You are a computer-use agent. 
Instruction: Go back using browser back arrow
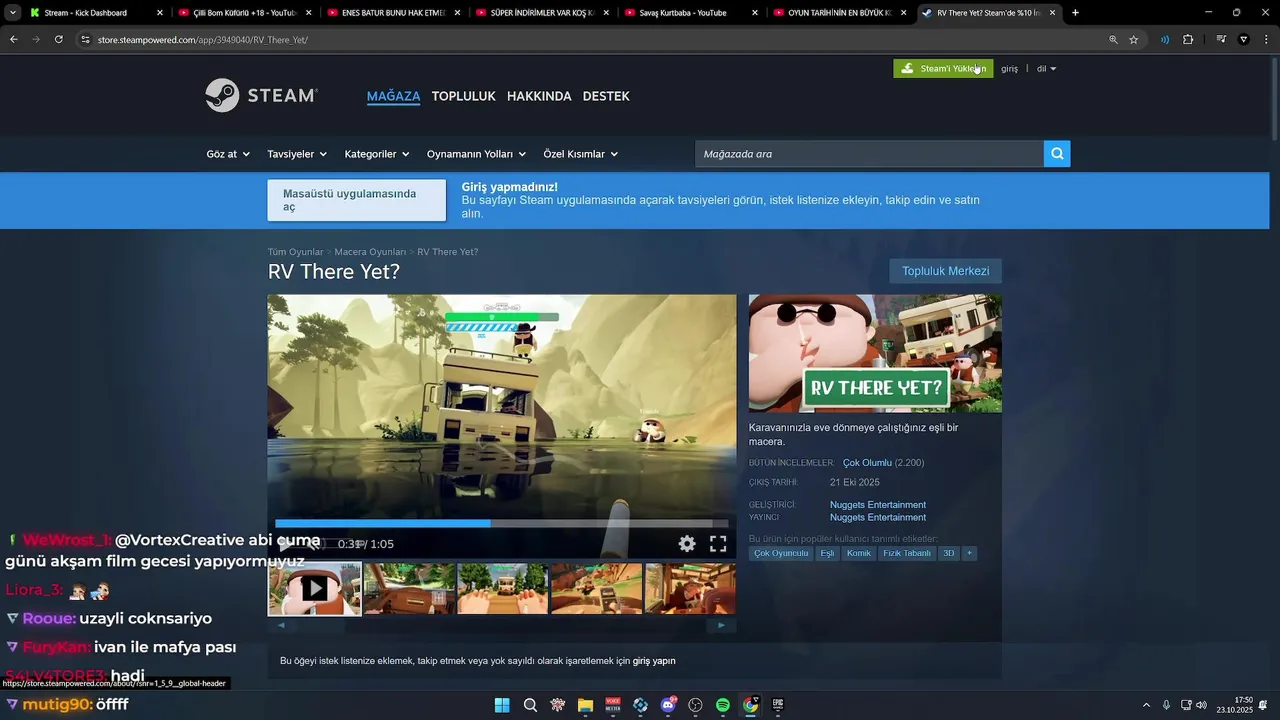[x=14, y=39]
